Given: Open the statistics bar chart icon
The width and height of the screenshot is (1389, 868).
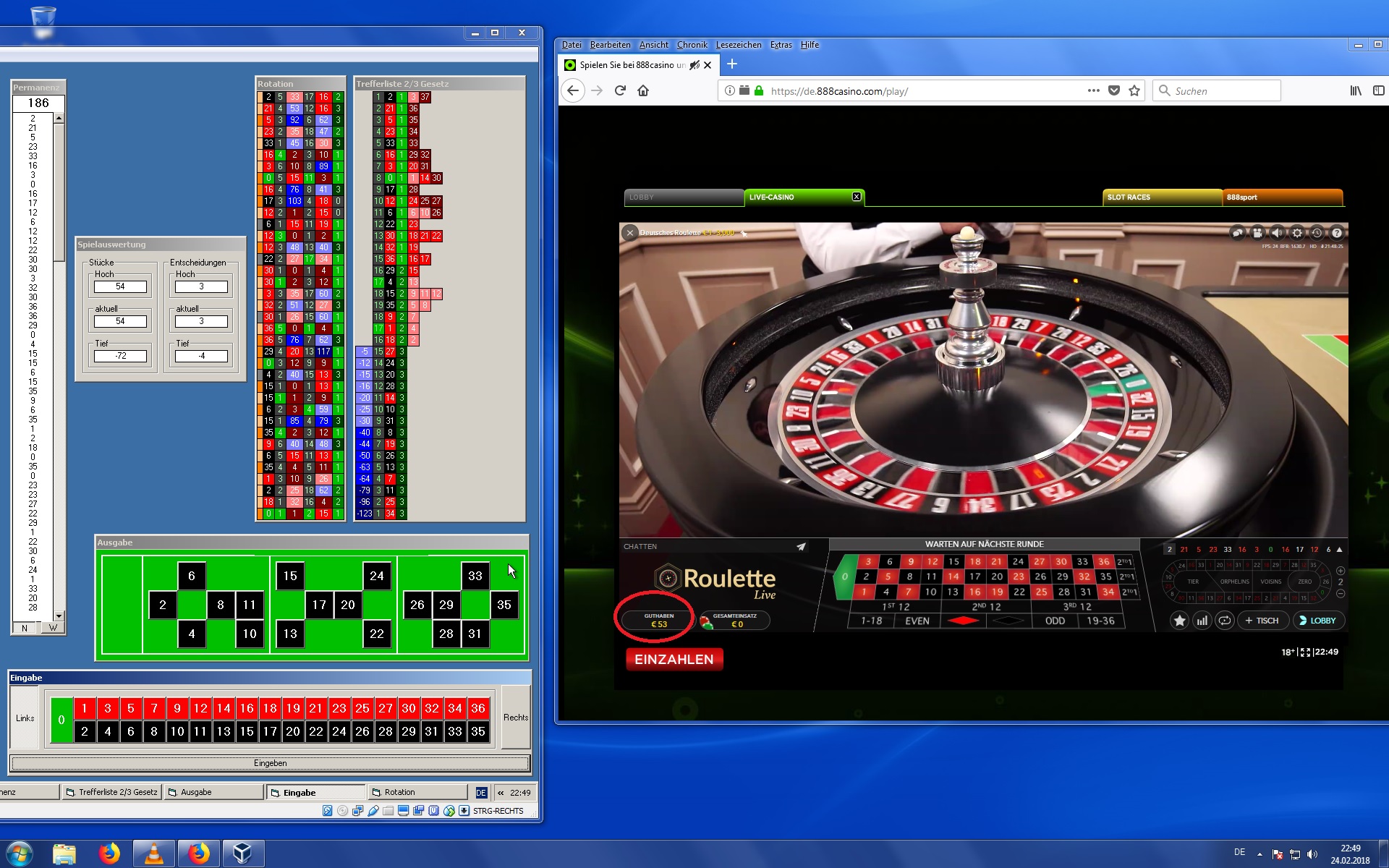Looking at the screenshot, I should tap(1202, 621).
